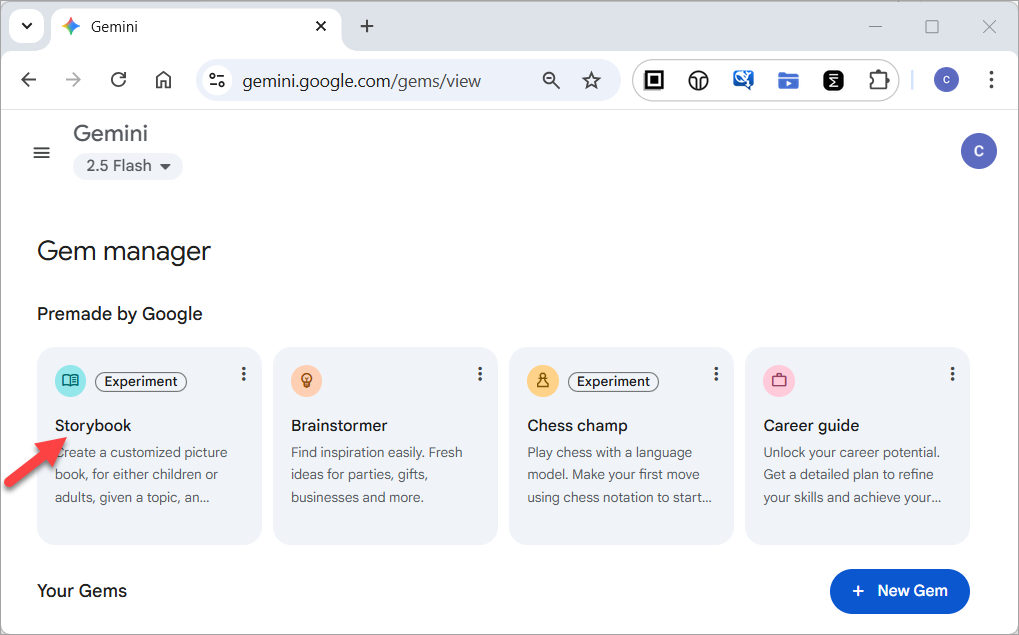Click the Chess champ description text
The width and height of the screenshot is (1019, 635).
(619, 474)
